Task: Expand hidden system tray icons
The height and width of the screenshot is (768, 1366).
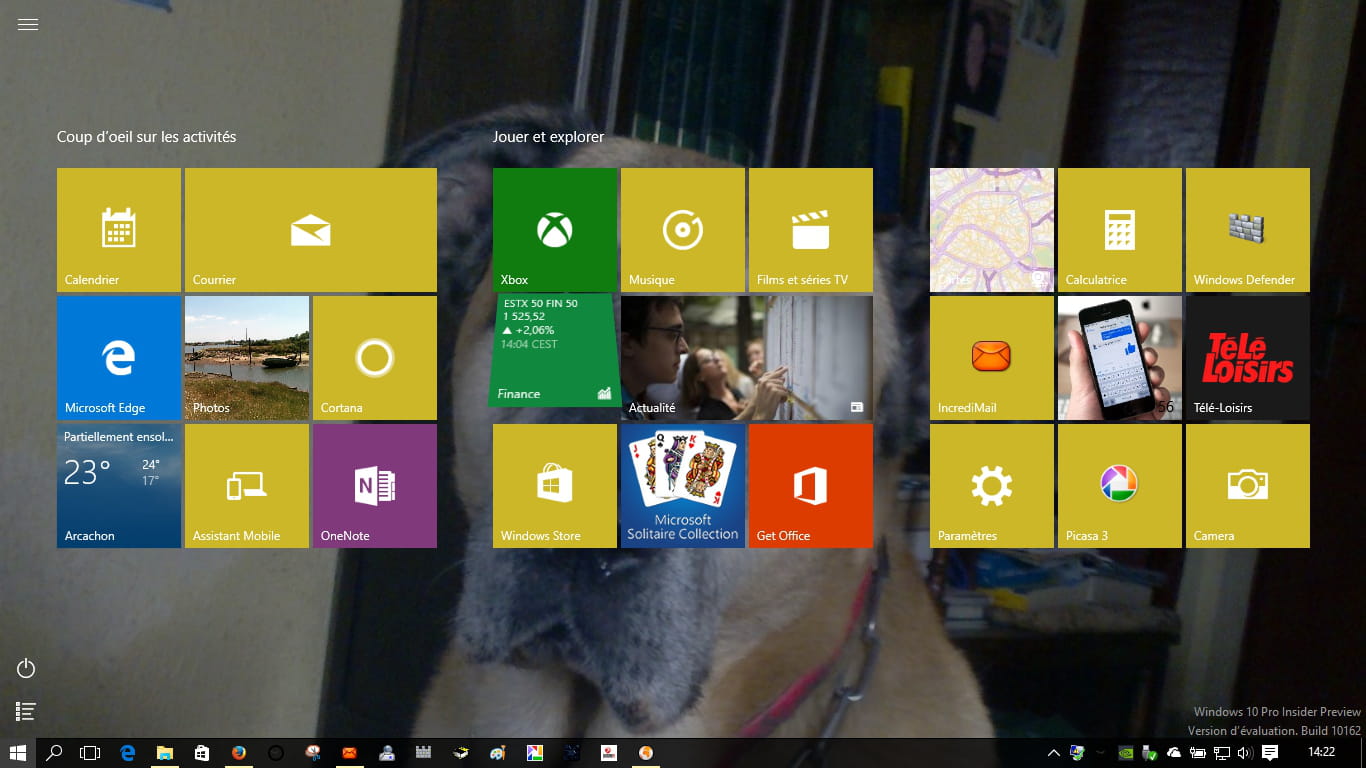Action: (1053, 753)
